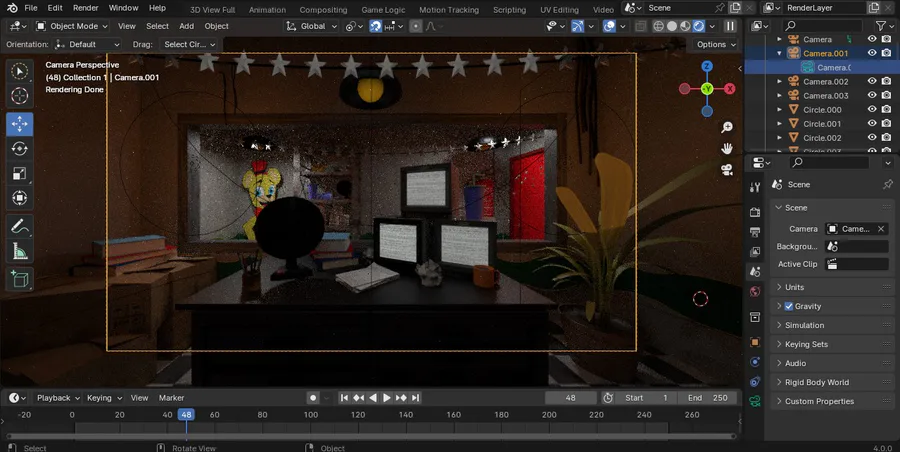This screenshot has height=452, width=900.
Task: Activate the Scale tool
Action: pyautogui.click(x=20, y=173)
